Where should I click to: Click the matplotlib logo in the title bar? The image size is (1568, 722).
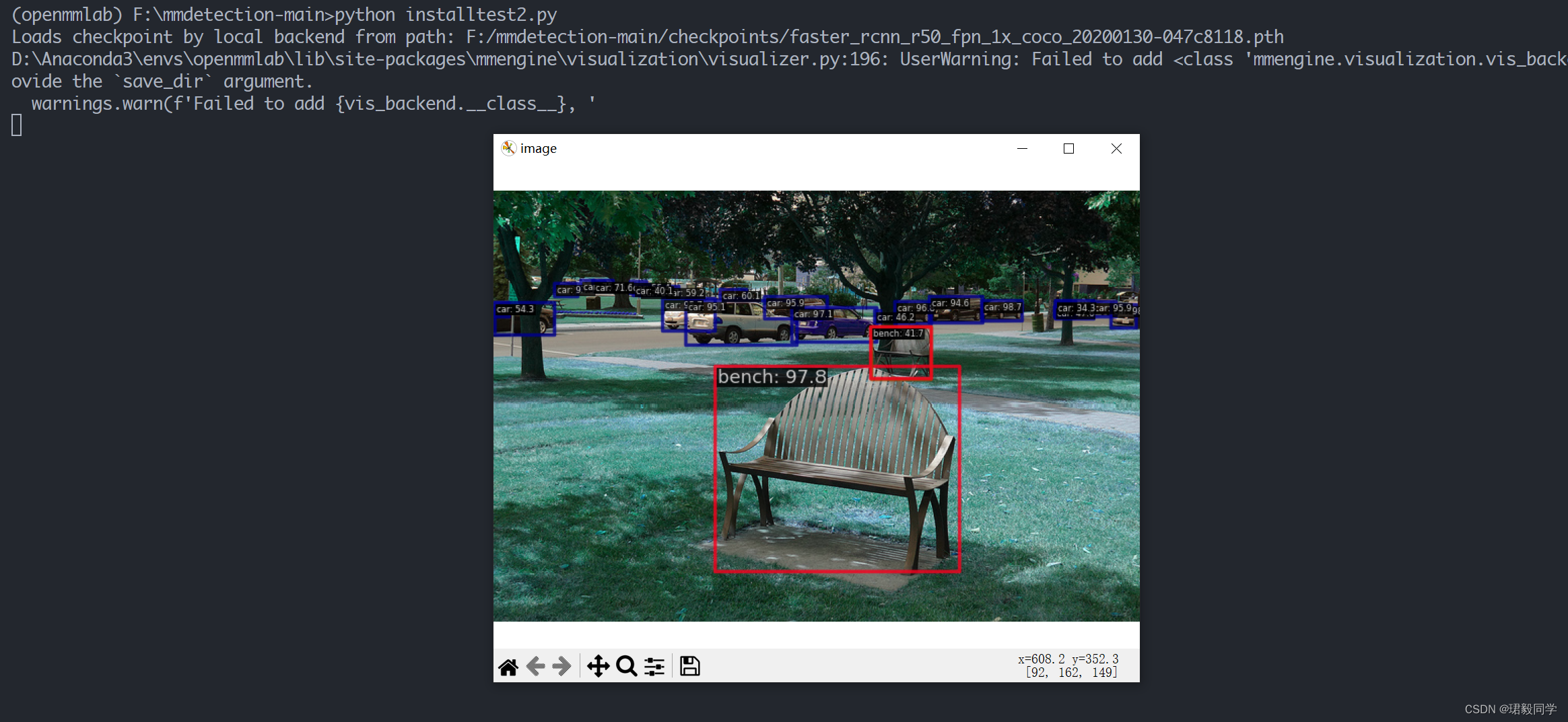(x=509, y=148)
